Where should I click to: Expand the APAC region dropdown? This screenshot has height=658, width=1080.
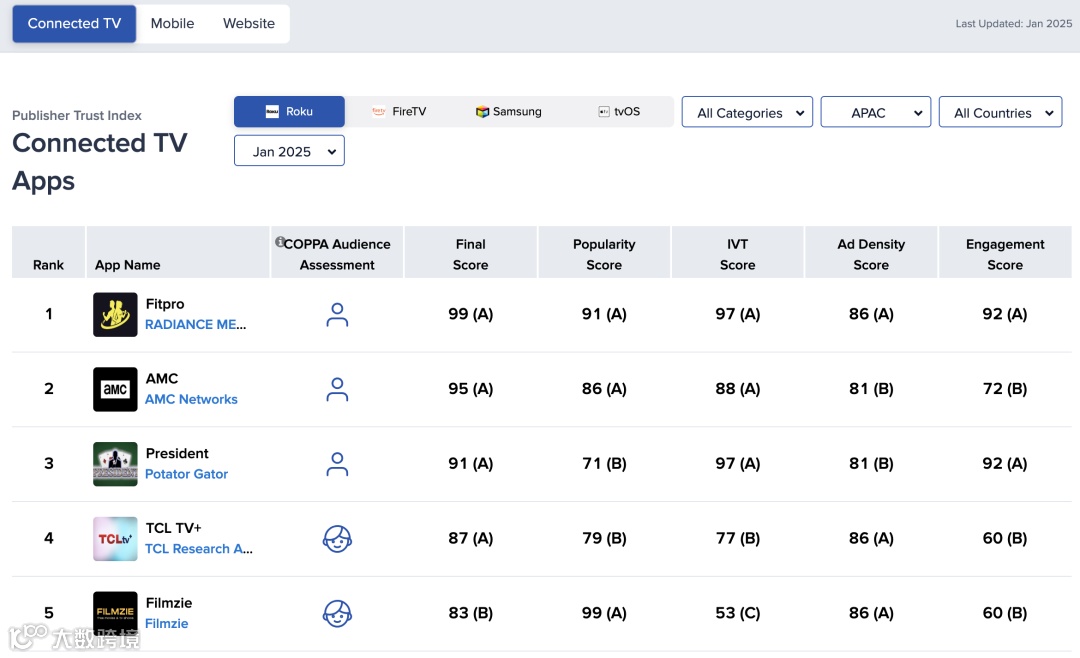pos(875,113)
